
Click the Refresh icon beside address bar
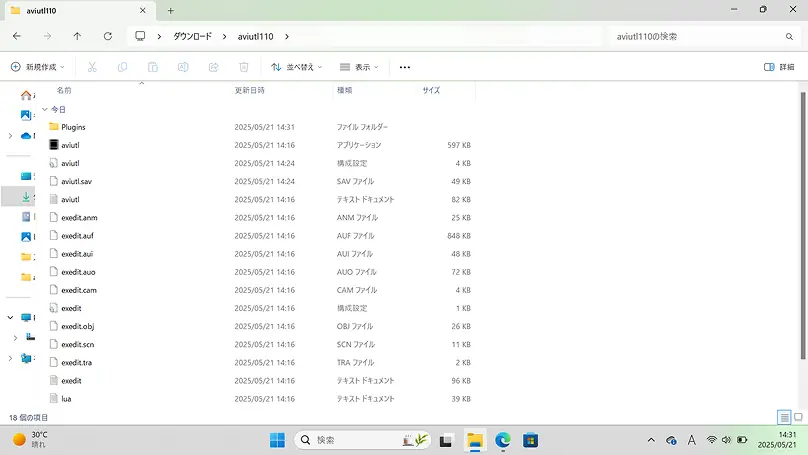point(107,36)
